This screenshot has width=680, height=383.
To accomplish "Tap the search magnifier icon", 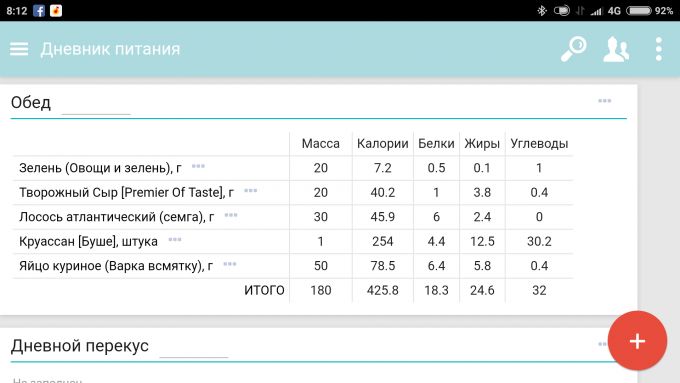I will tap(573, 49).
